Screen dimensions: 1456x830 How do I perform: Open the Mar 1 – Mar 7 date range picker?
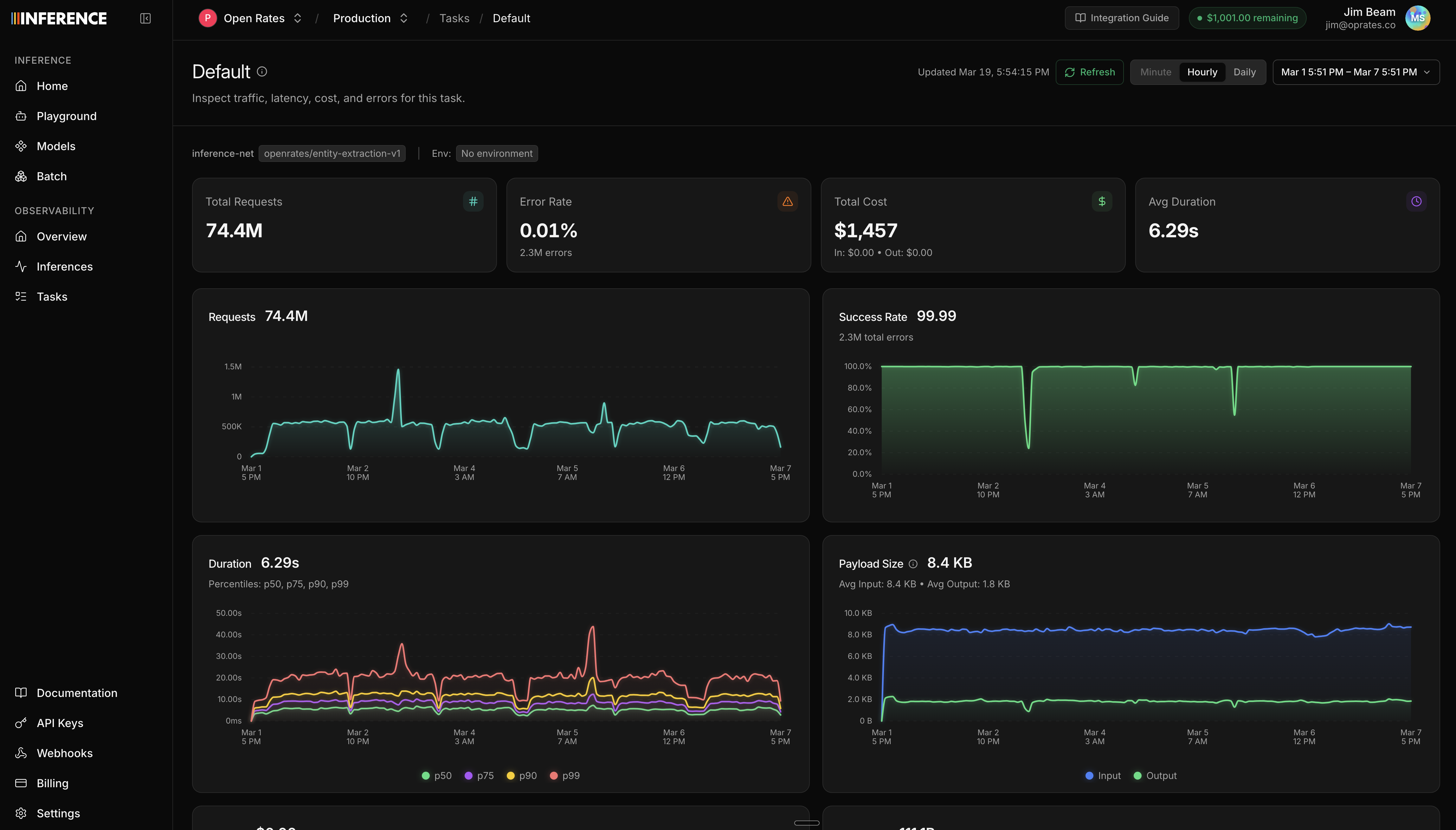click(1355, 72)
